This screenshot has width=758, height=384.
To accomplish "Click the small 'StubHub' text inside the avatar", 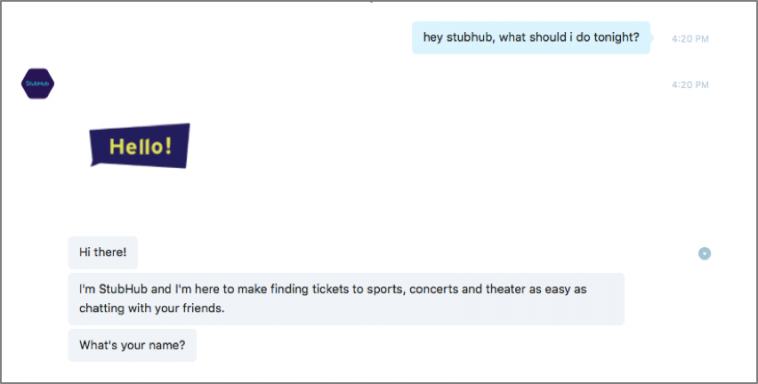I will click(37, 84).
